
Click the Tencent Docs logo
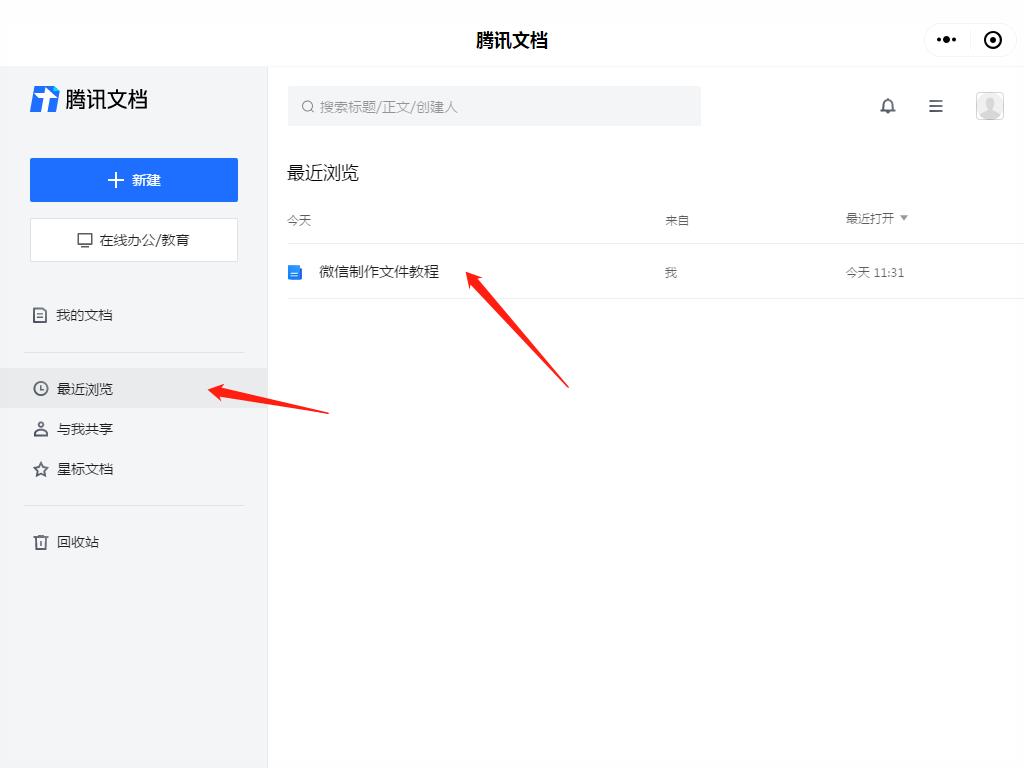(89, 99)
